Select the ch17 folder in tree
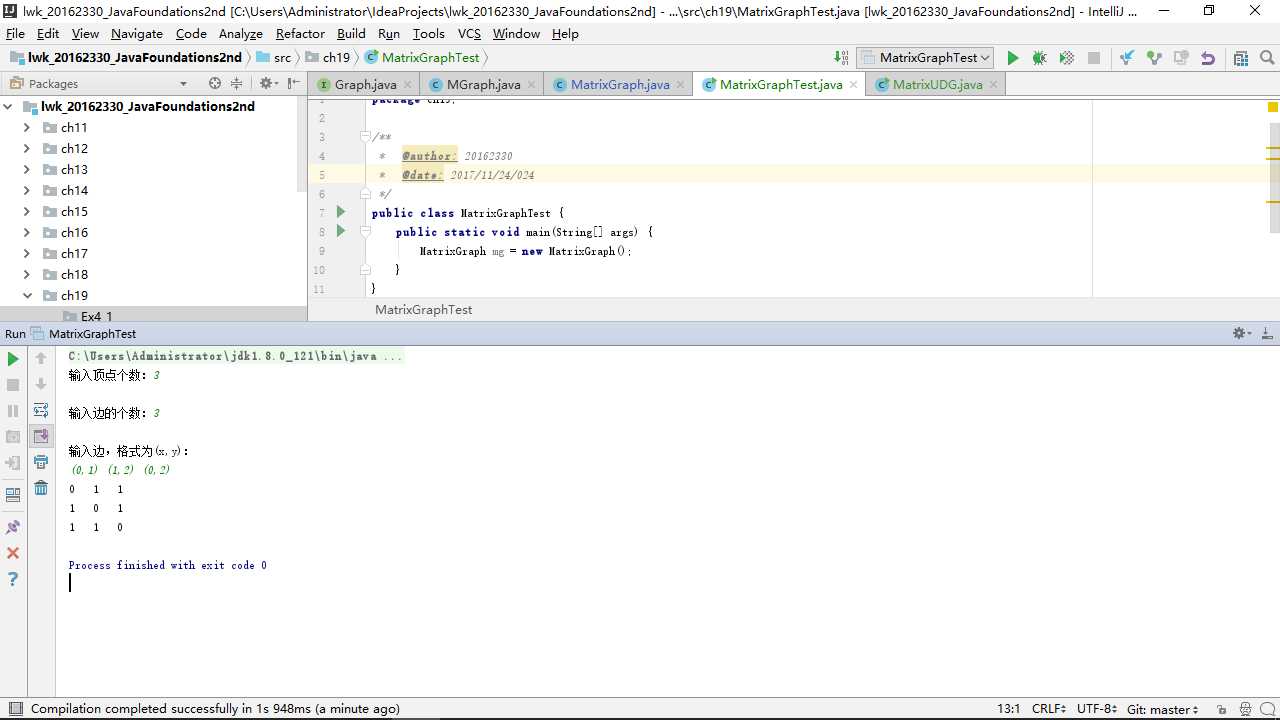The width and height of the screenshot is (1280, 720). tap(74, 254)
